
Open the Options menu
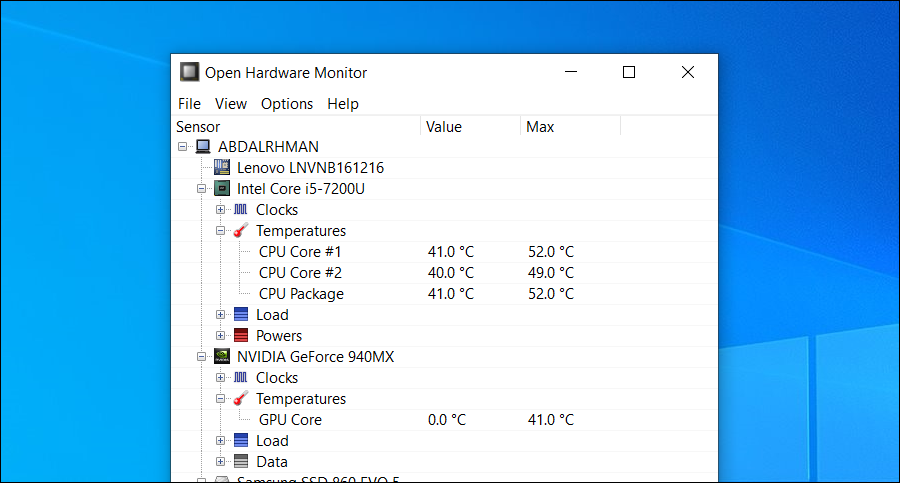(287, 104)
